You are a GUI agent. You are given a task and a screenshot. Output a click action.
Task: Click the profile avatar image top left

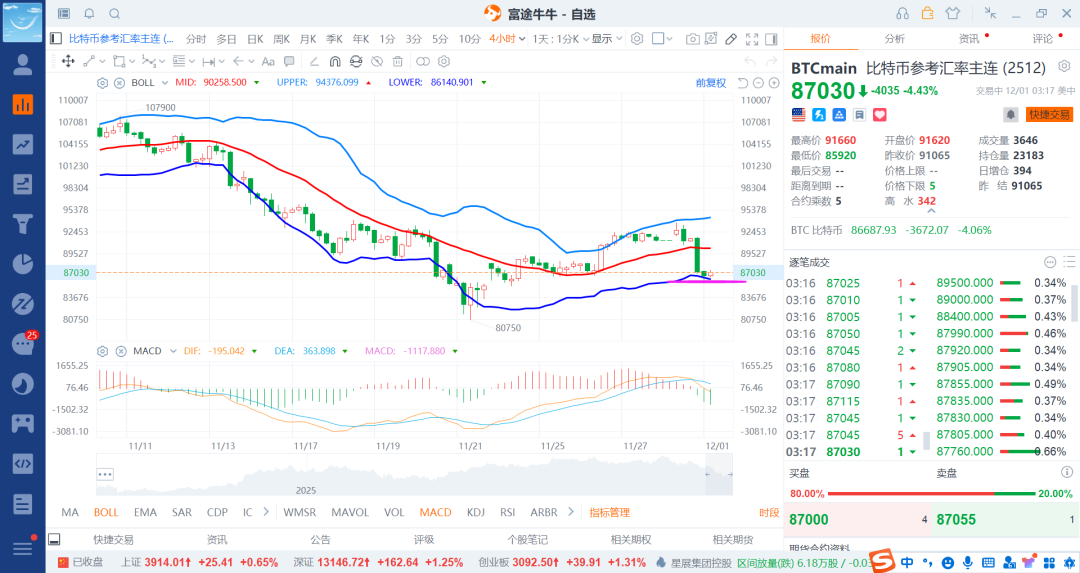(23, 21)
